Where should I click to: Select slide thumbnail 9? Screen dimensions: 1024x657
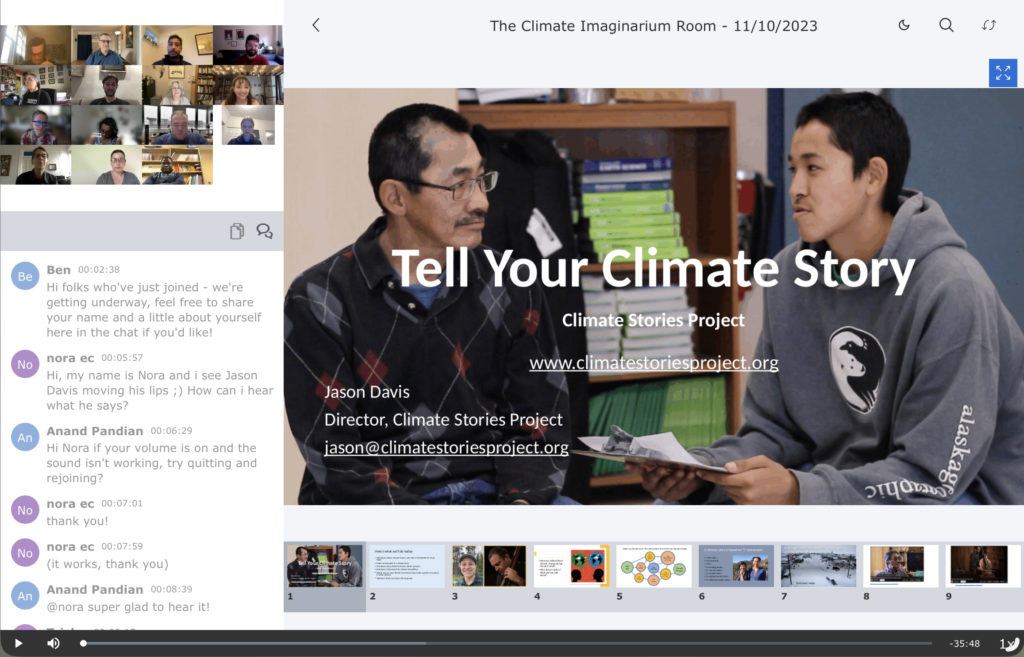[984, 566]
